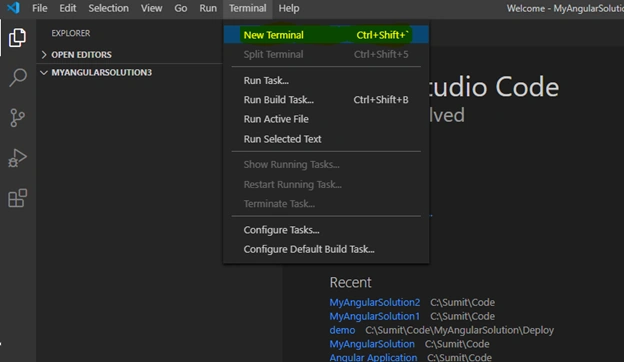Click the Recent heading on Welcome page

pyautogui.click(x=350, y=282)
